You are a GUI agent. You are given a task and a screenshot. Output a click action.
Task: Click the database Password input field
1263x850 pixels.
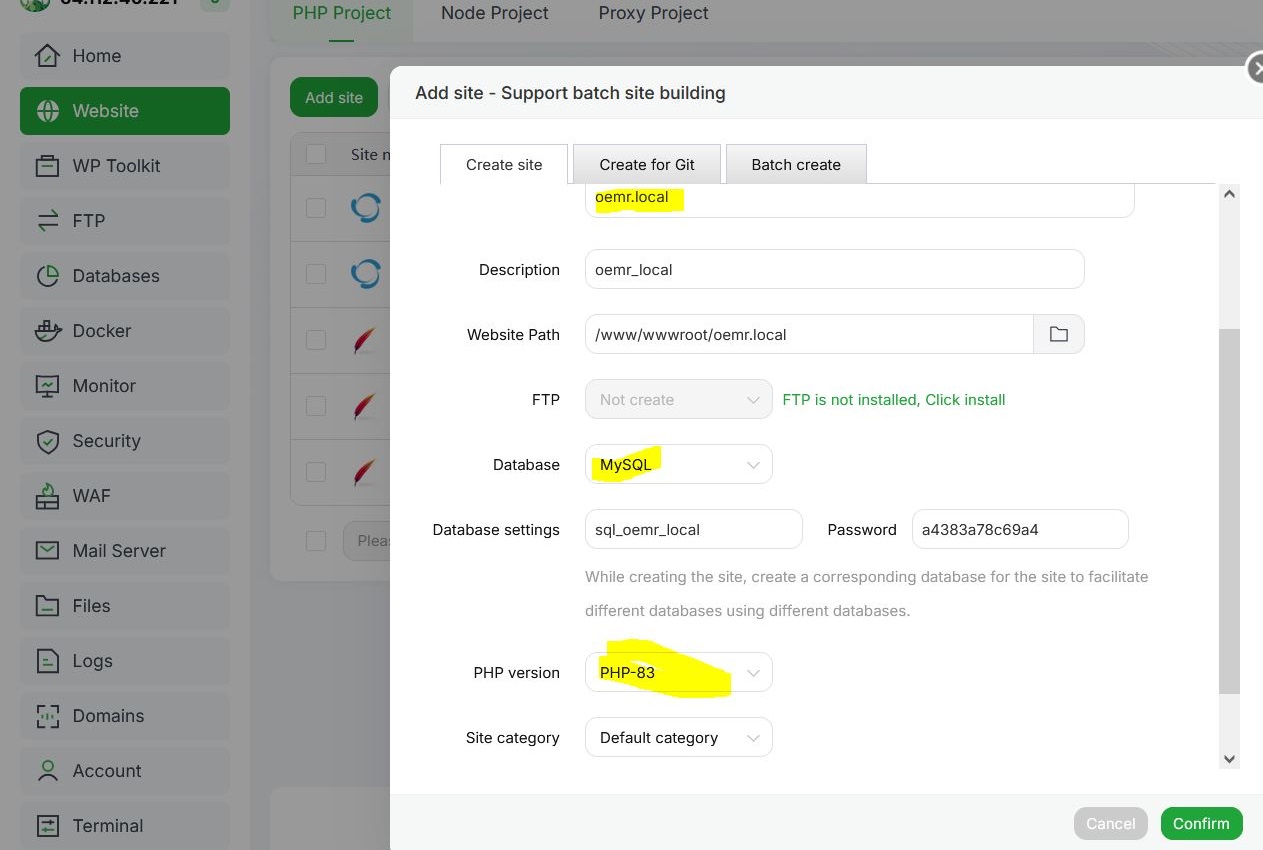tap(1019, 530)
